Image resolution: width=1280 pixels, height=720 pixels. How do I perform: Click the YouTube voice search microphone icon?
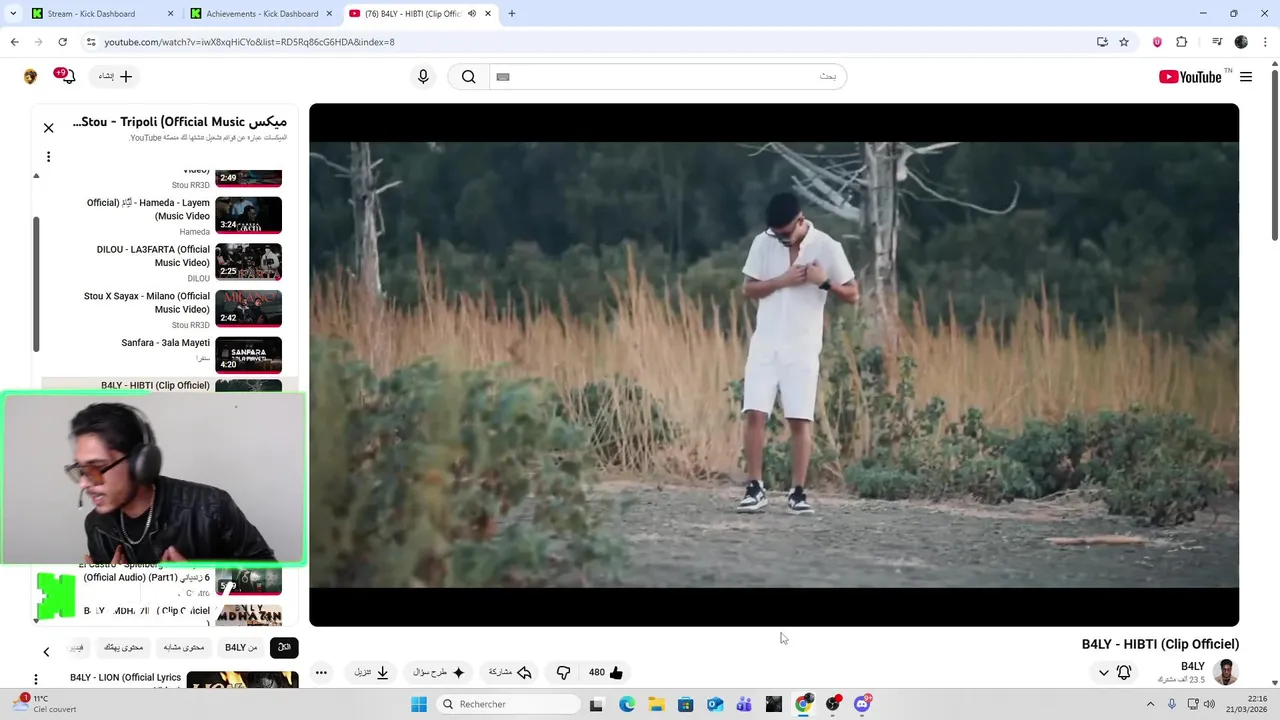pos(423,77)
